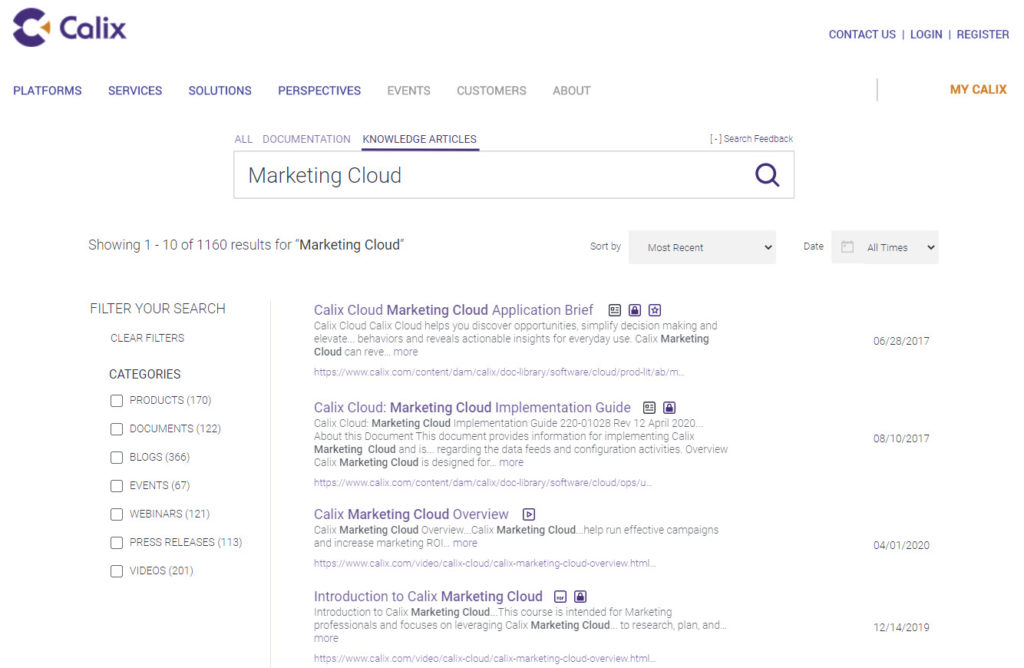1024x668 pixels.
Task: Expand 'more' under Introduction to Calix snippet
Action: point(326,639)
